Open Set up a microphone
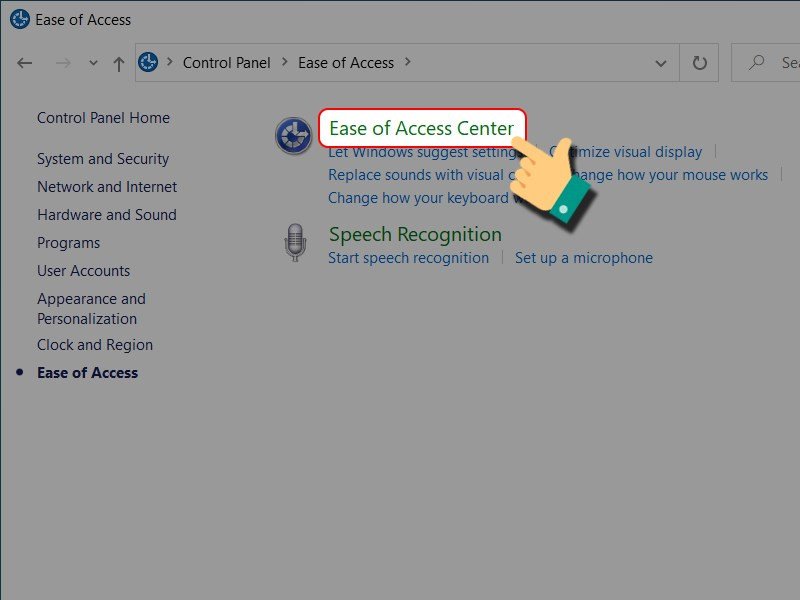Image resolution: width=800 pixels, height=600 pixels. click(x=583, y=257)
